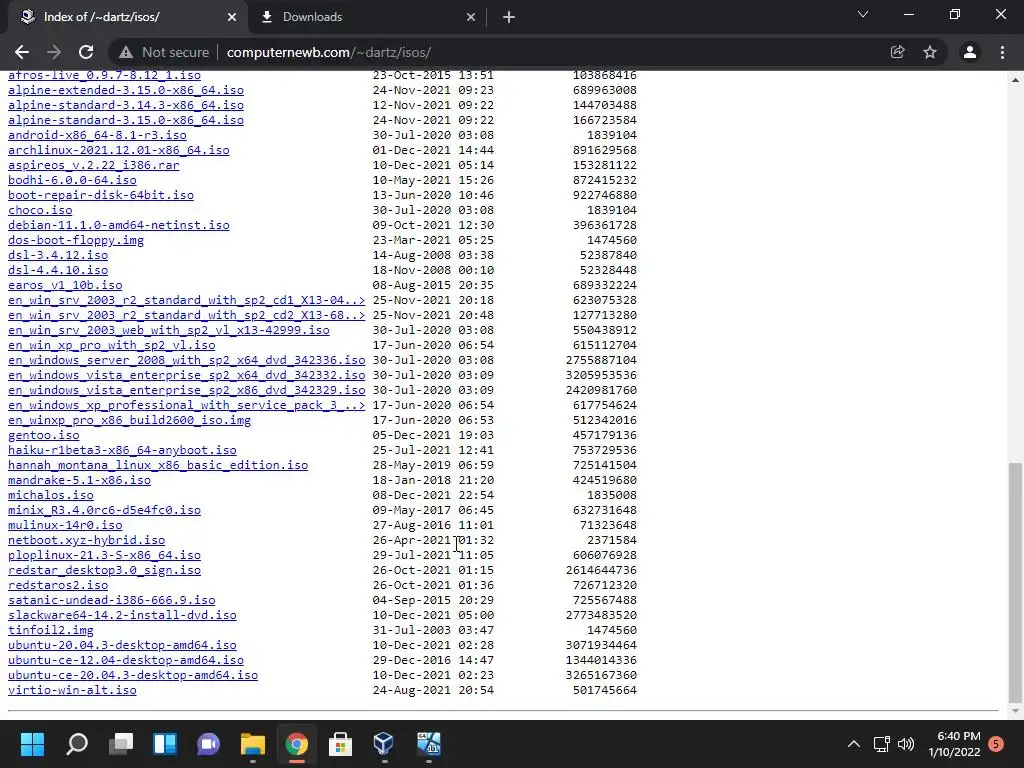Download ubuntu-20.04.3-desktop-amd64.iso
Image resolution: width=1024 pixels, height=768 pixels.
coord(122,646)
